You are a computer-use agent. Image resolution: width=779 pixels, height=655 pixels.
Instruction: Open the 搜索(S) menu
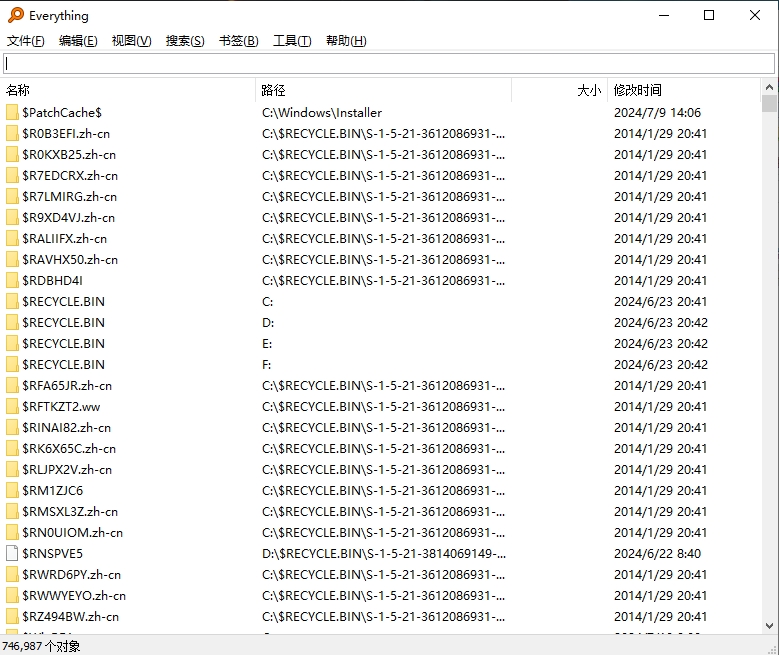(185, 41)
